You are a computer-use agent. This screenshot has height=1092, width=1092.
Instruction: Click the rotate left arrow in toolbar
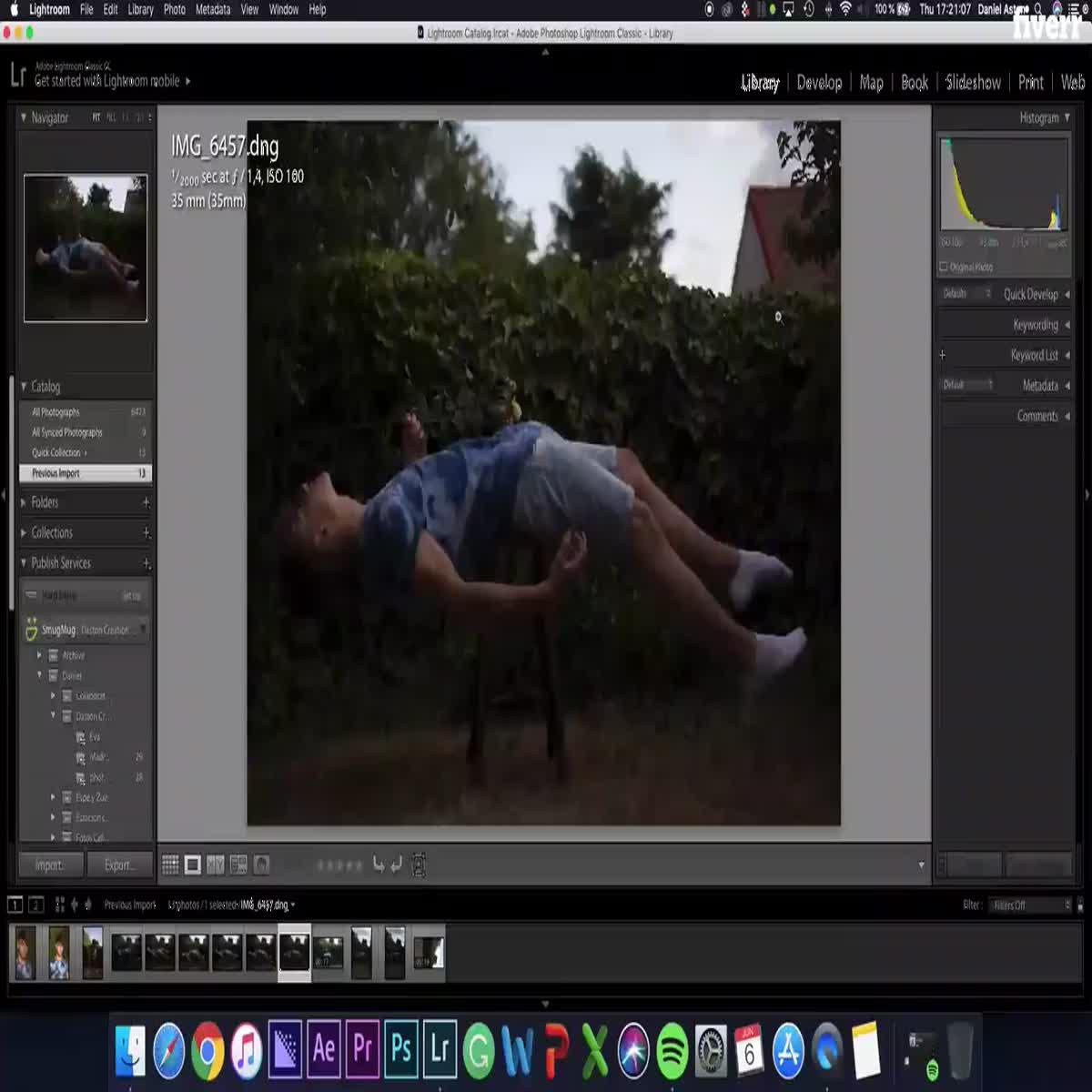(x=379, y=864)
